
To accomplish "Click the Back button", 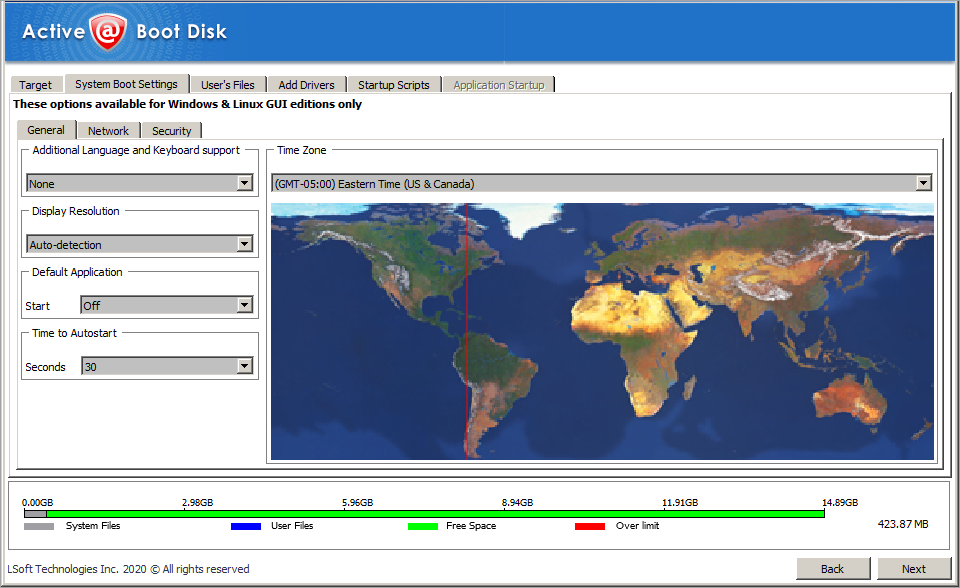I will 833,568.
